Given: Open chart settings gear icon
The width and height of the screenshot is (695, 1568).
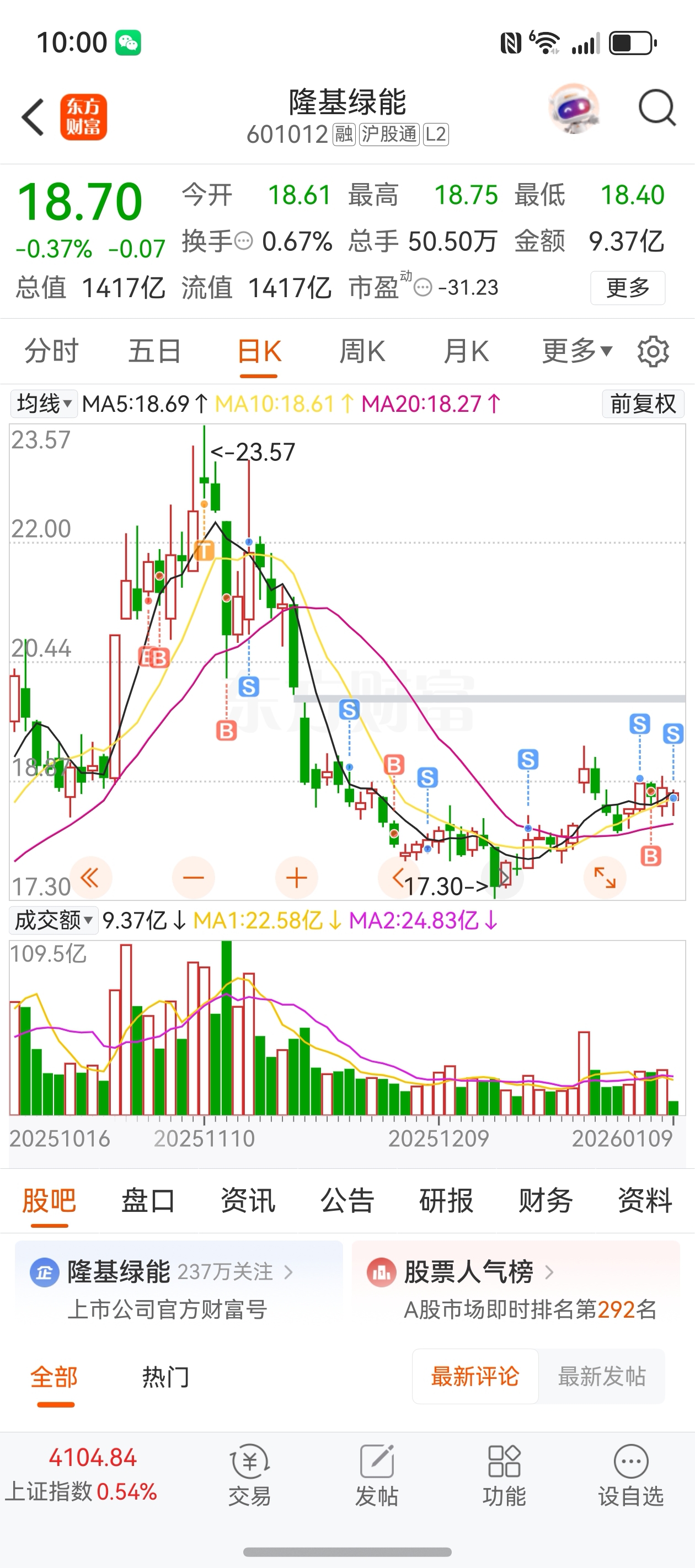Looking at the screenshot, I should pos(653,351).
